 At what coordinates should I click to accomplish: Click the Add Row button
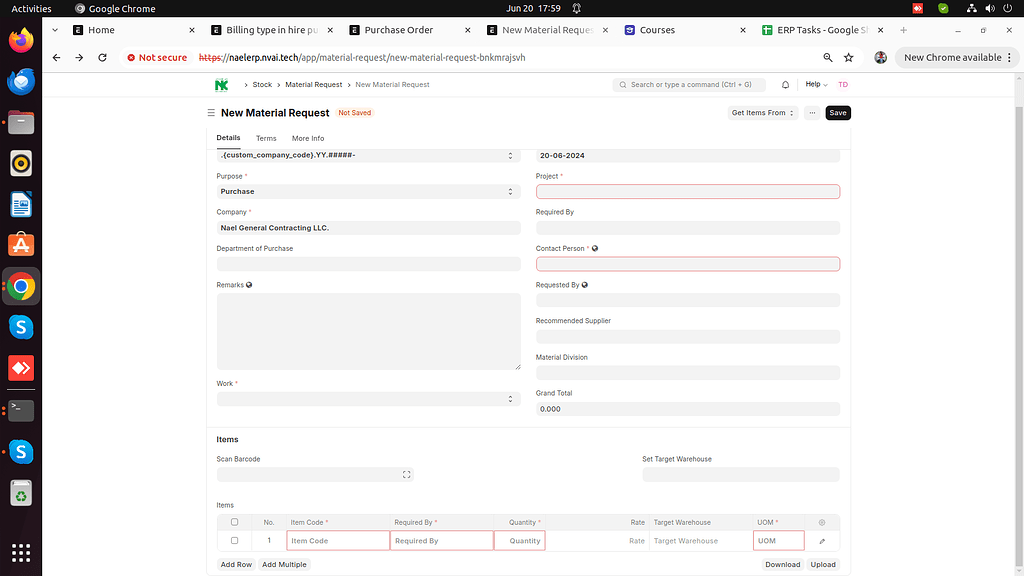(236, 565)
